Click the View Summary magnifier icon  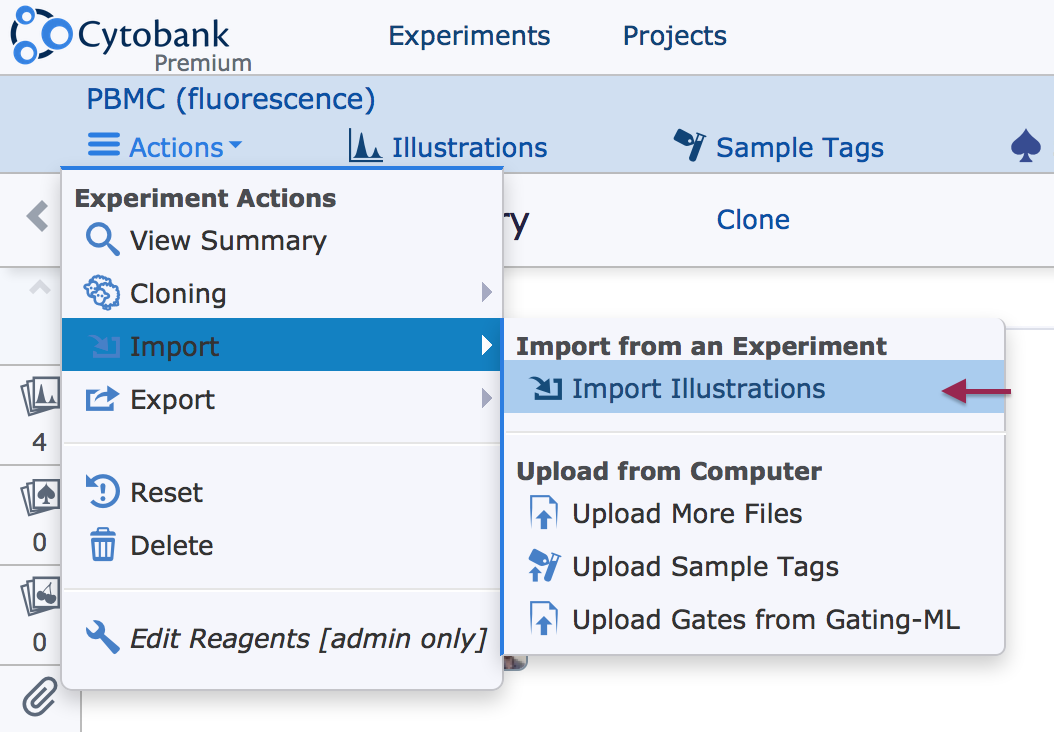click(x=103, y=239)
